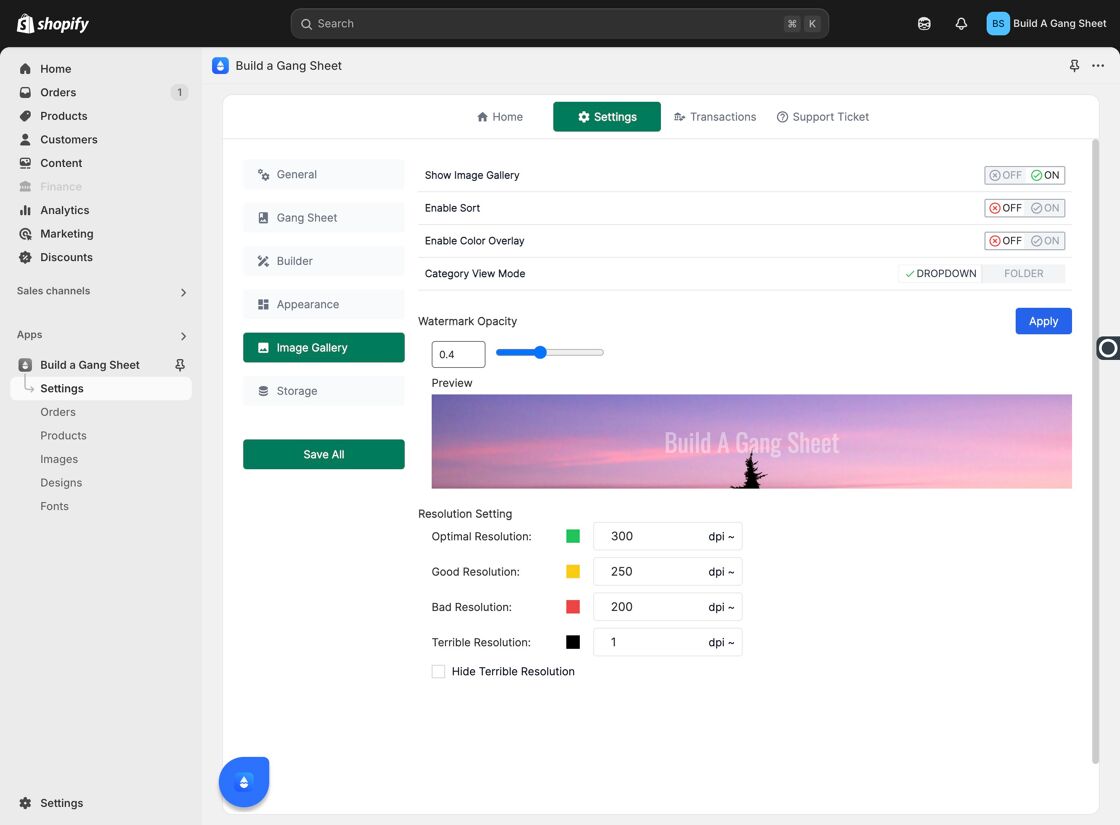Open the notifications bell
The height and width of the screenshot is (825, 1120).
(961, 24)
